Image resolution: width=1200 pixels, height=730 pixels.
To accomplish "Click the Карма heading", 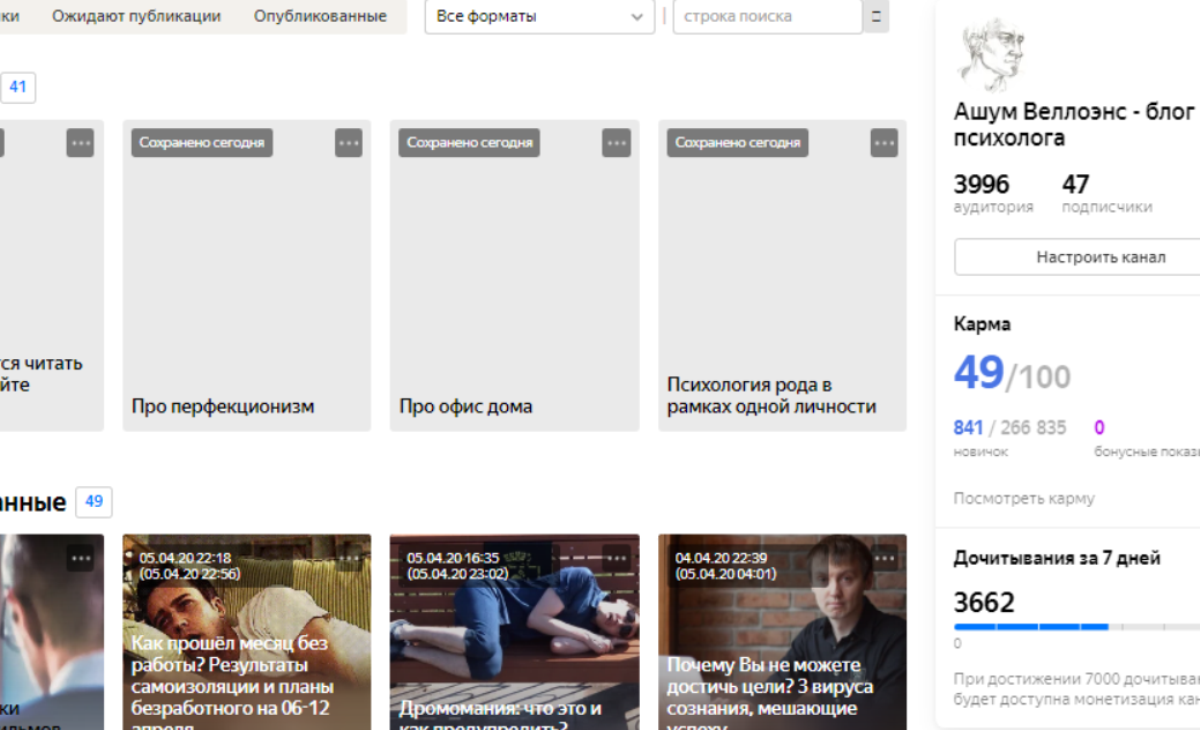I will point(982,324).
